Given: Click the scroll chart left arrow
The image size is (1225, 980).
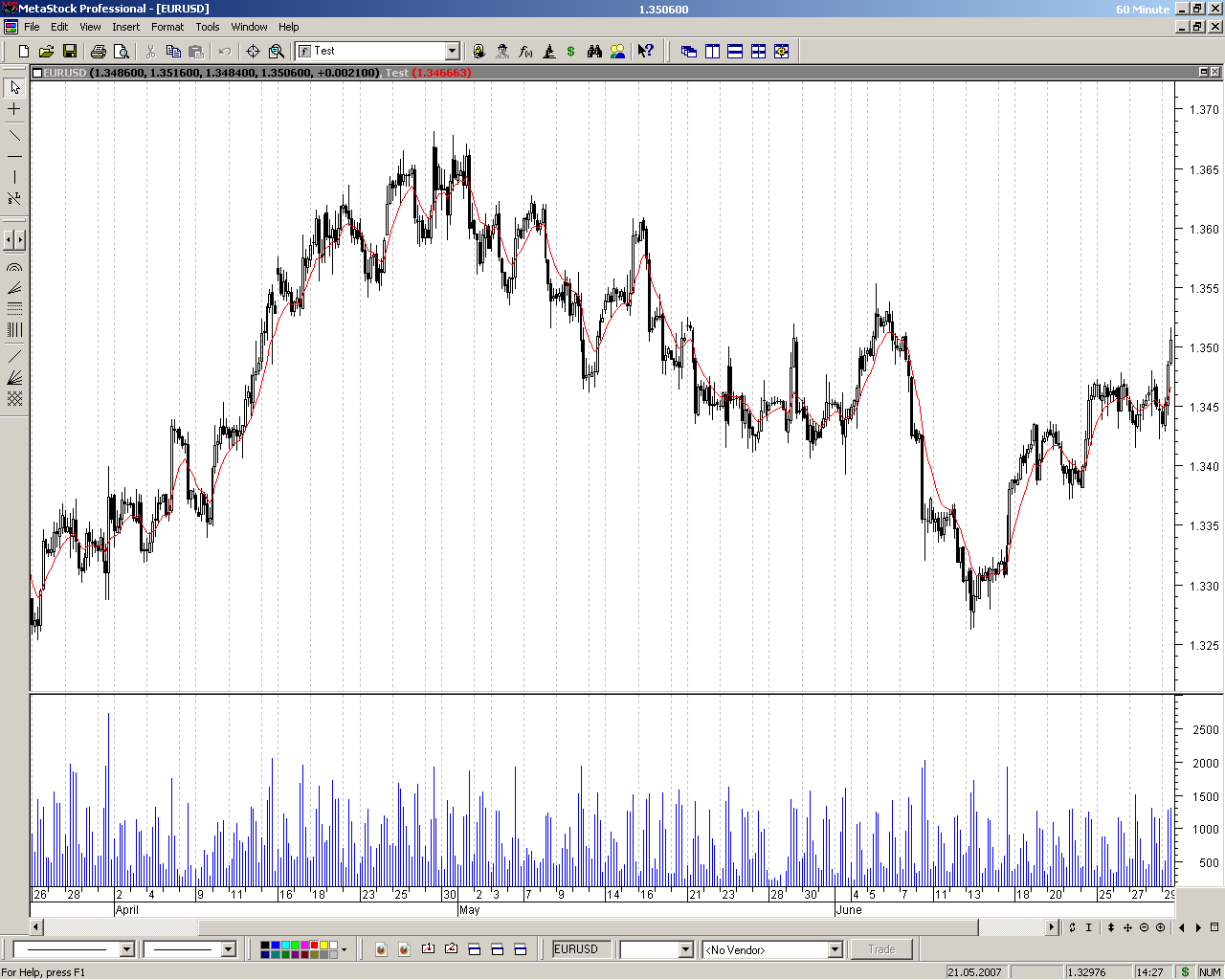Looking at the screenshot, I should [x=36, y=927].
